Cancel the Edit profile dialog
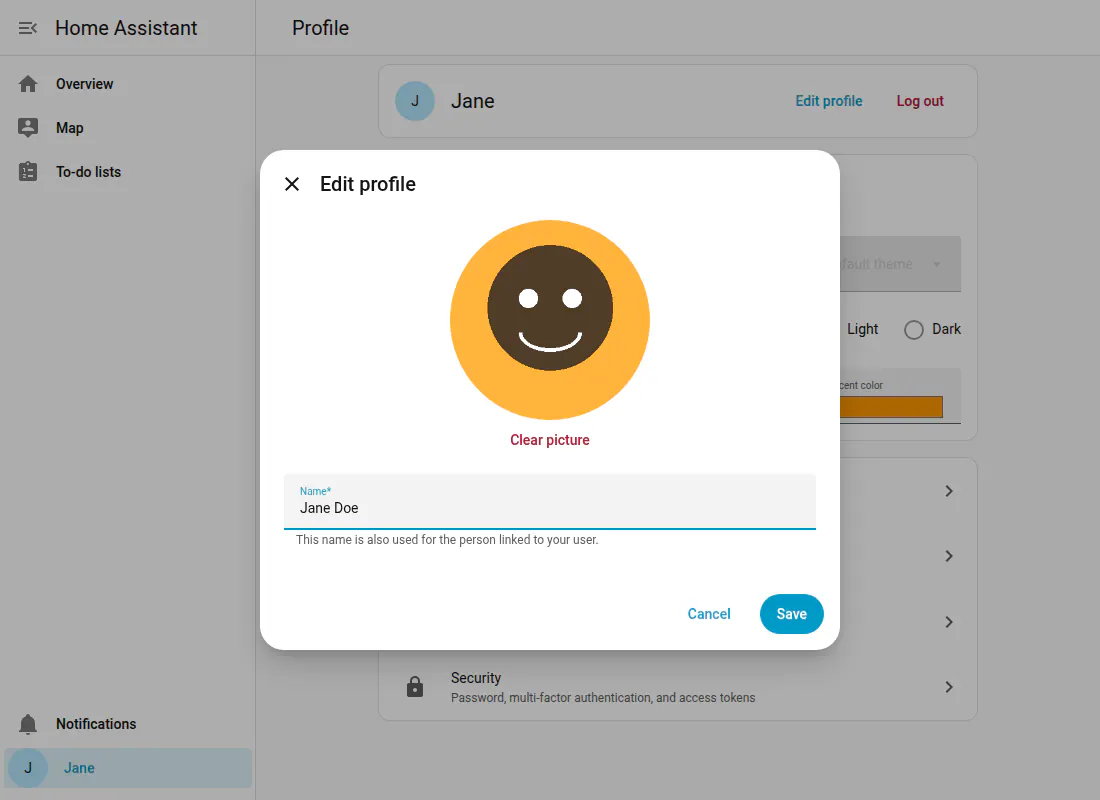The image size is (1100, 800). pyautogui.click(x=709, y=614)
